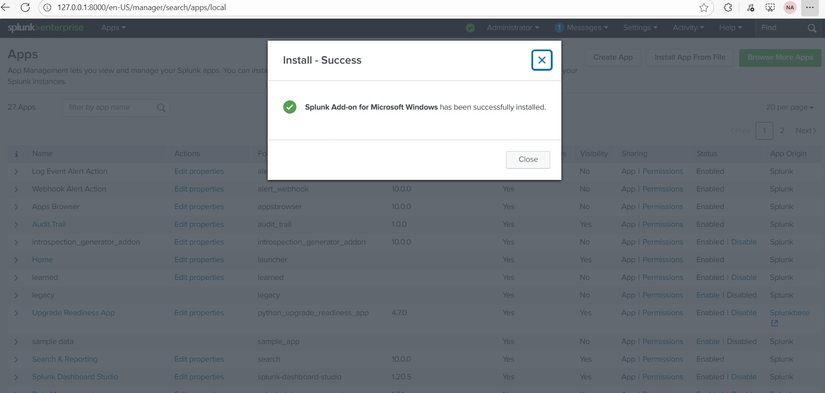Screen dimensions: 825x393
Task: Expand the Home app row
Action: pos(16,260)
